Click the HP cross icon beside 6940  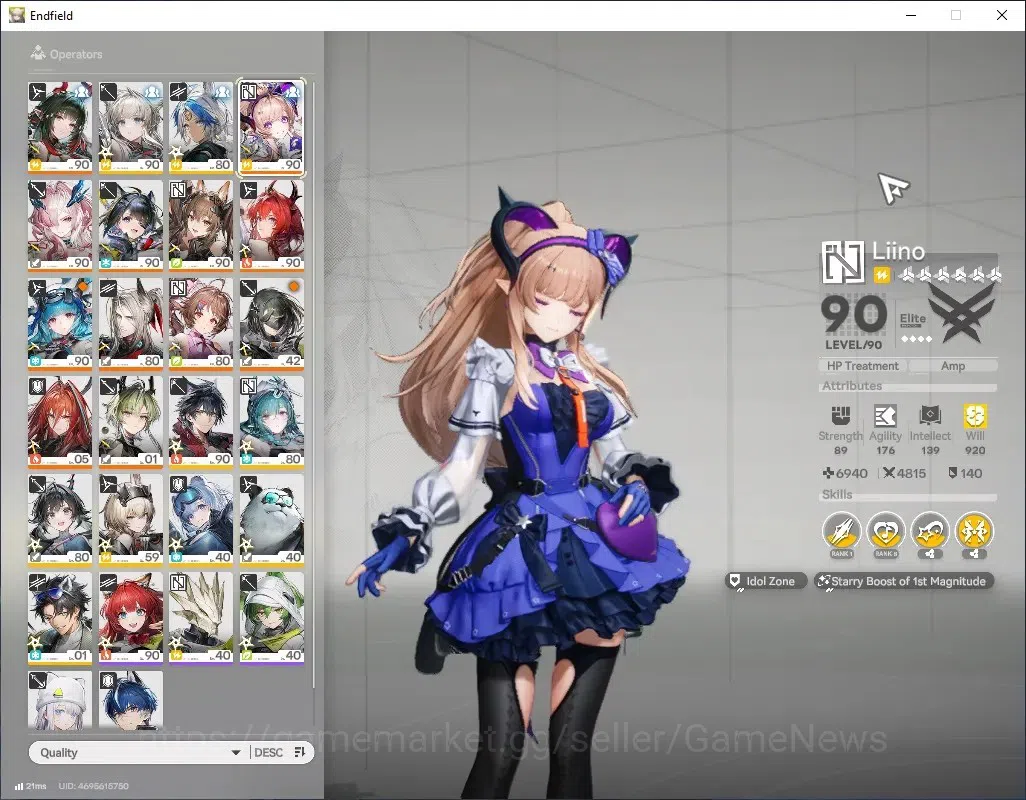click(828, 473)
